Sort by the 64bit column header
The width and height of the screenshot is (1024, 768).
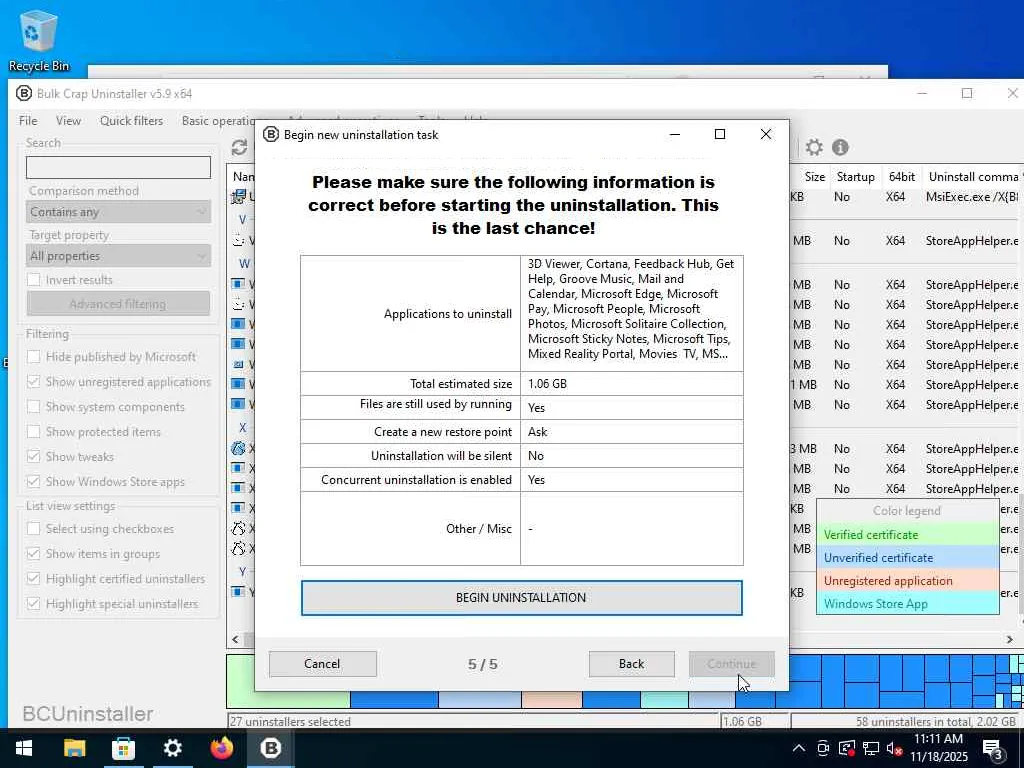(x=901, y=177)
